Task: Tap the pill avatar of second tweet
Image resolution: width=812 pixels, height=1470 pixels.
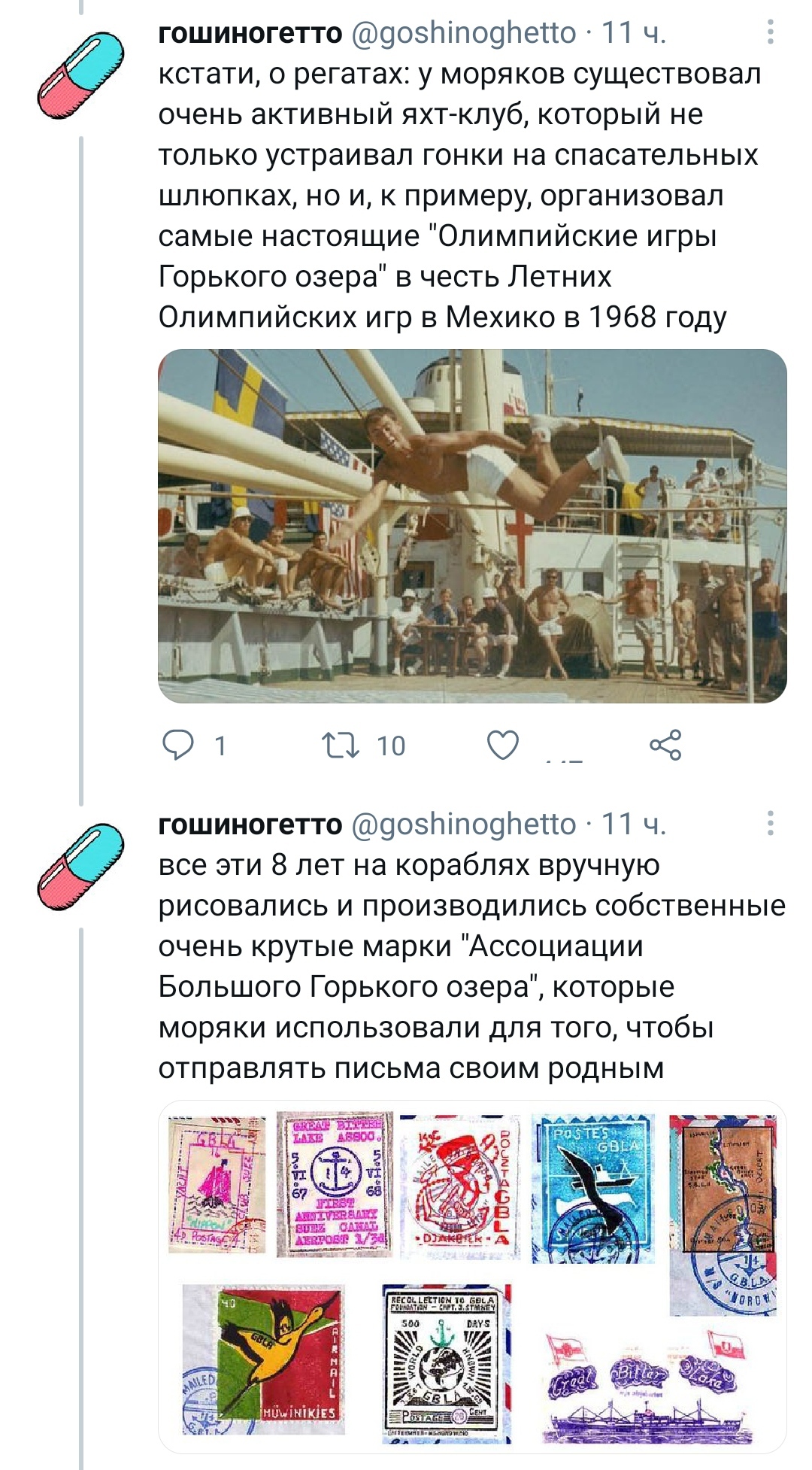Action: pos(81,865)
